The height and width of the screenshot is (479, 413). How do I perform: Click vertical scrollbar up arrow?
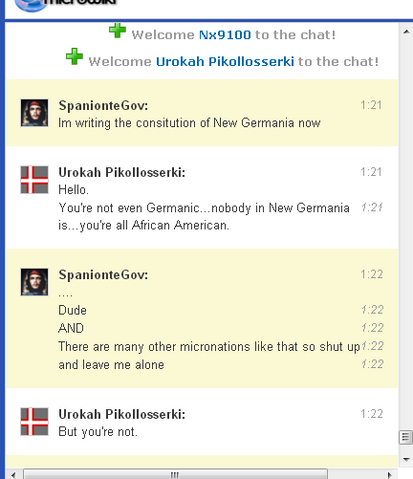tap(406, 32)
